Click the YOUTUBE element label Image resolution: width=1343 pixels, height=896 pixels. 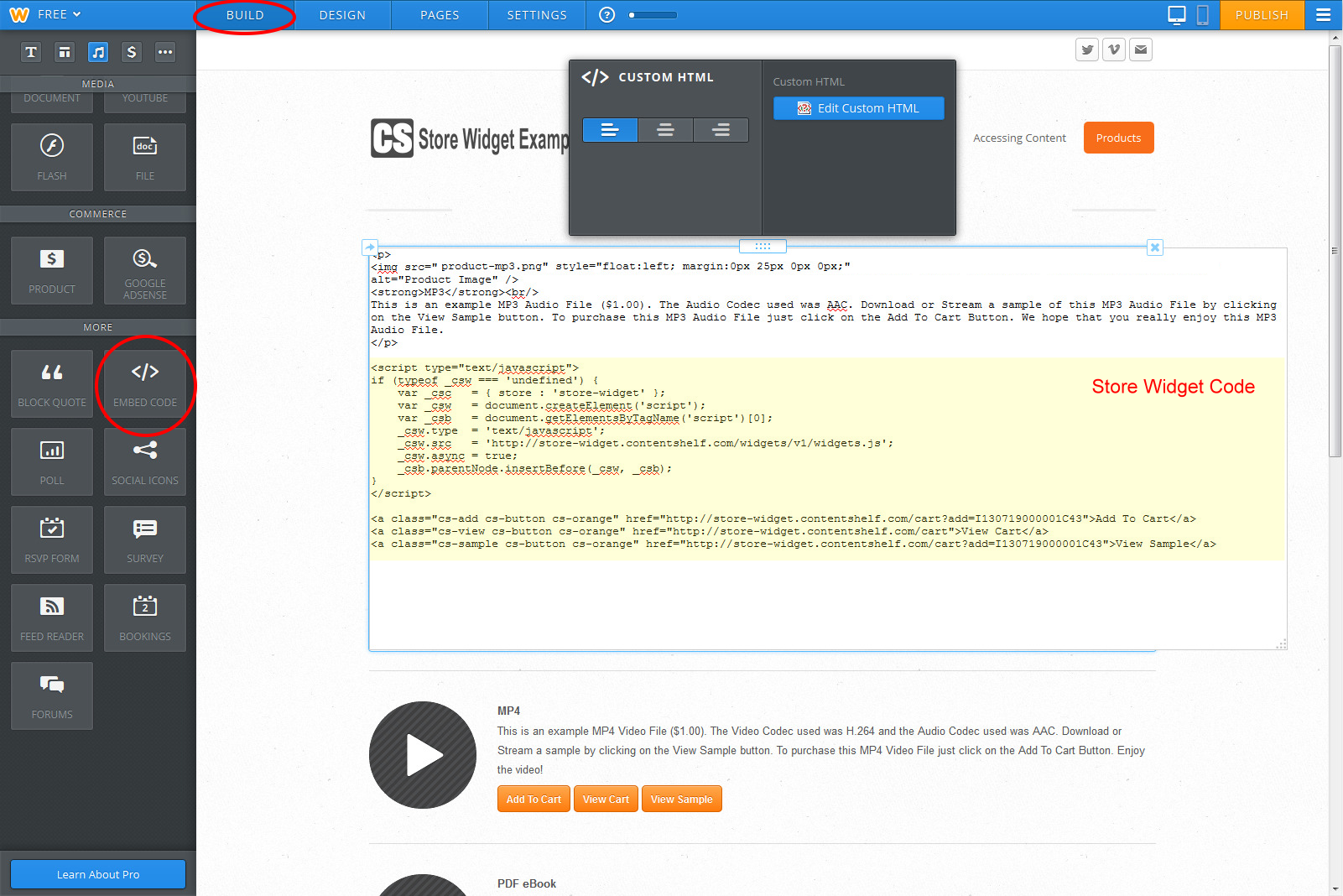[x=145, y=98]
